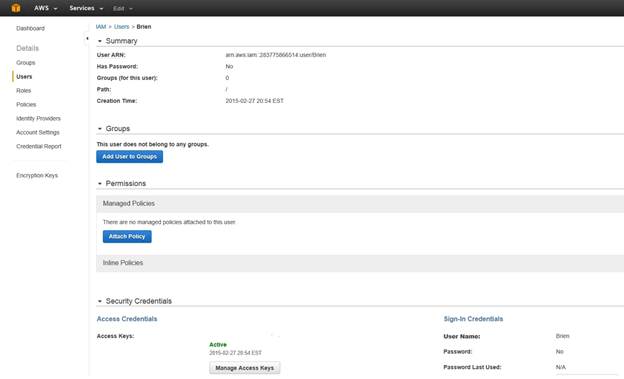
Task: Open Policies in the sidebar
Action: tap(26, 104)
